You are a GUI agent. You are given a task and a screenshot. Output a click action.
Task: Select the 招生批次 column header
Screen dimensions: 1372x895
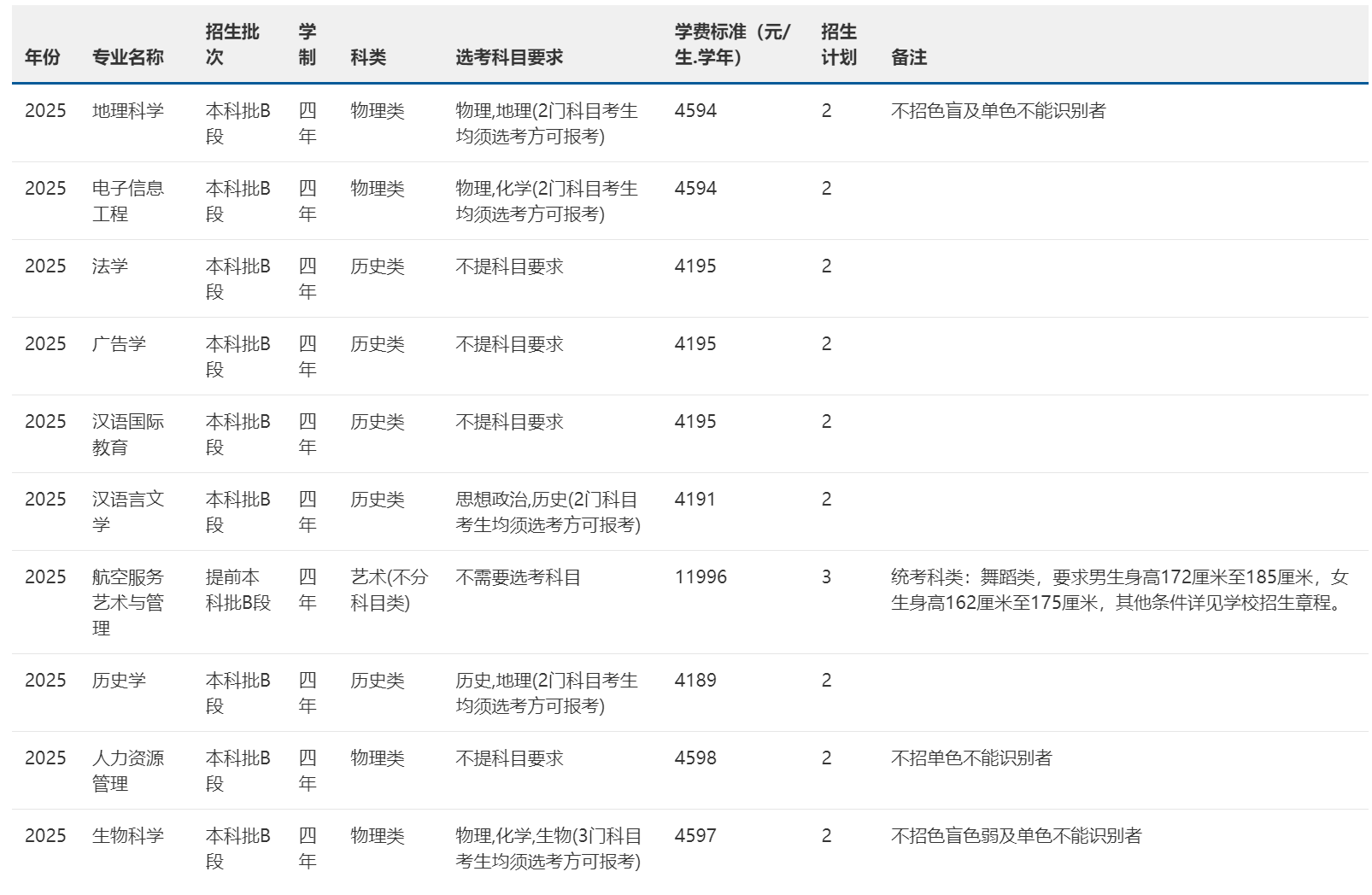[232, 44]
